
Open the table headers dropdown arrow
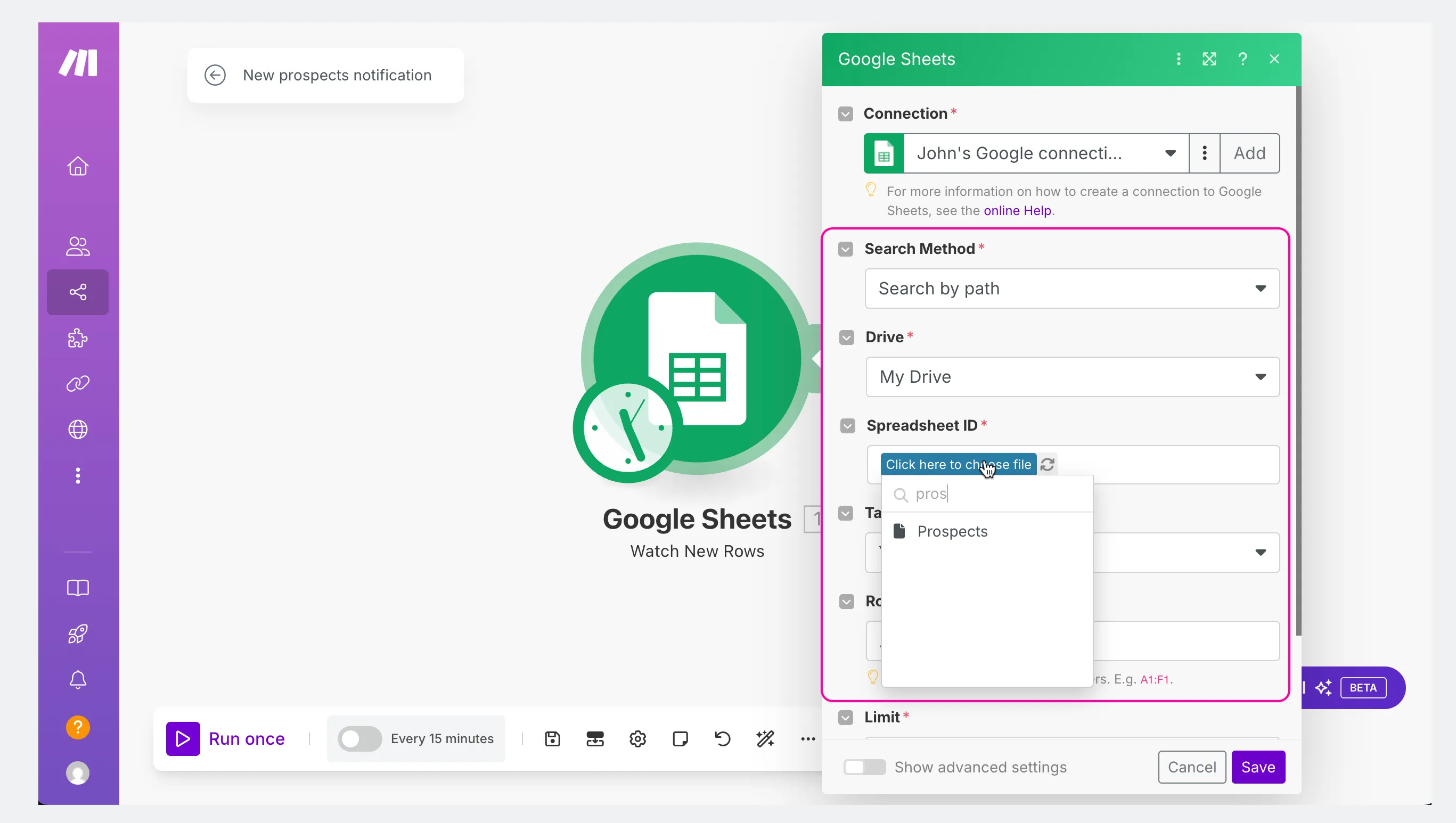(1261, 552)
